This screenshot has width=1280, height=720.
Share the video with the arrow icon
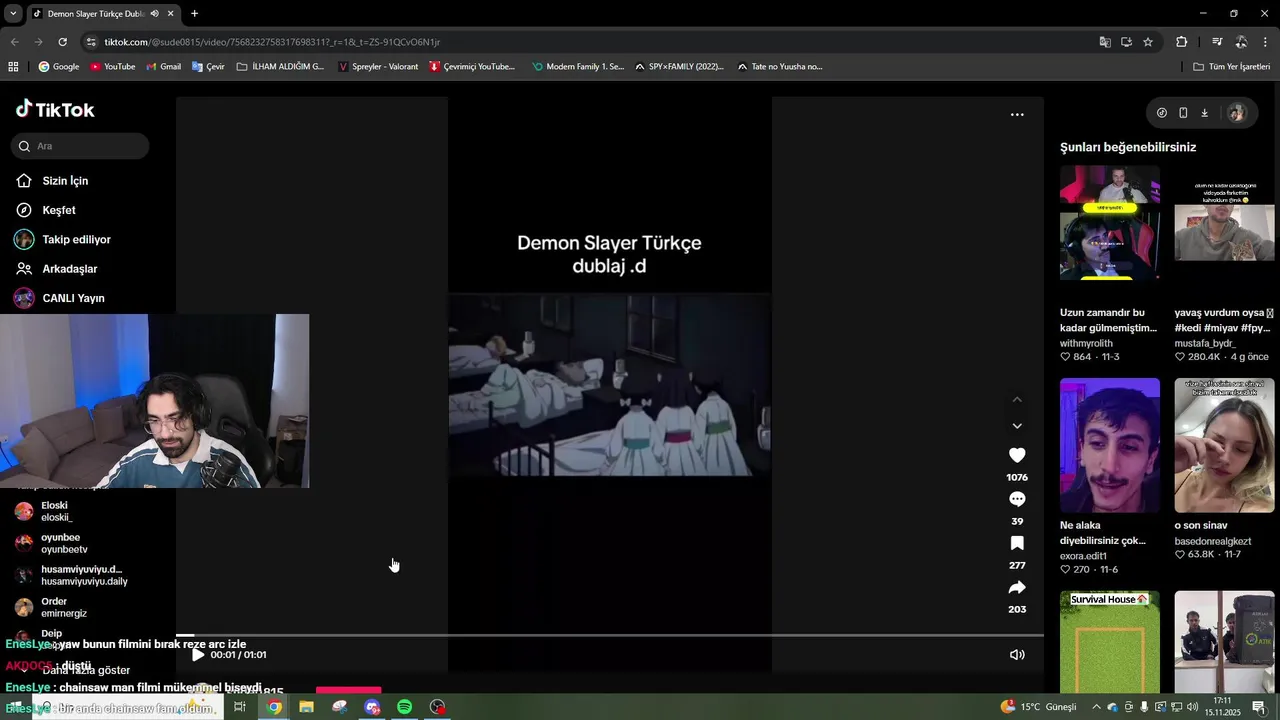tap(1017, 587)
